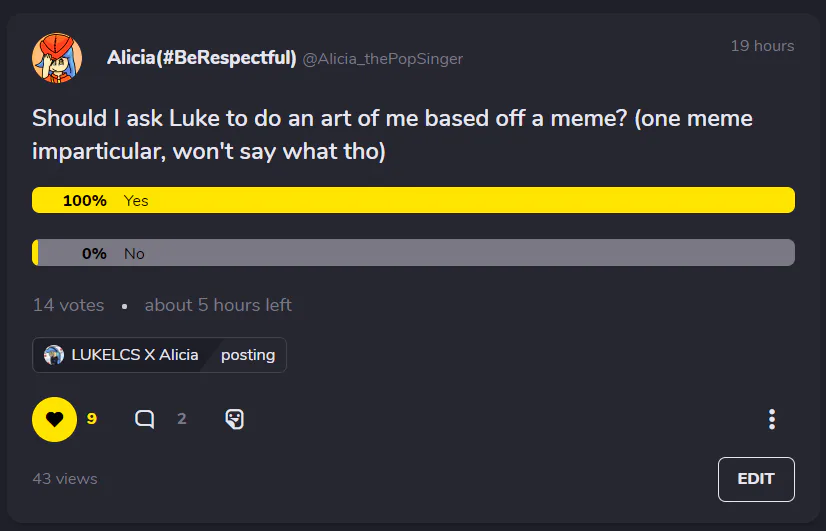
Task: Click the about 5 hours left text
Action: [x=218, y=305]
